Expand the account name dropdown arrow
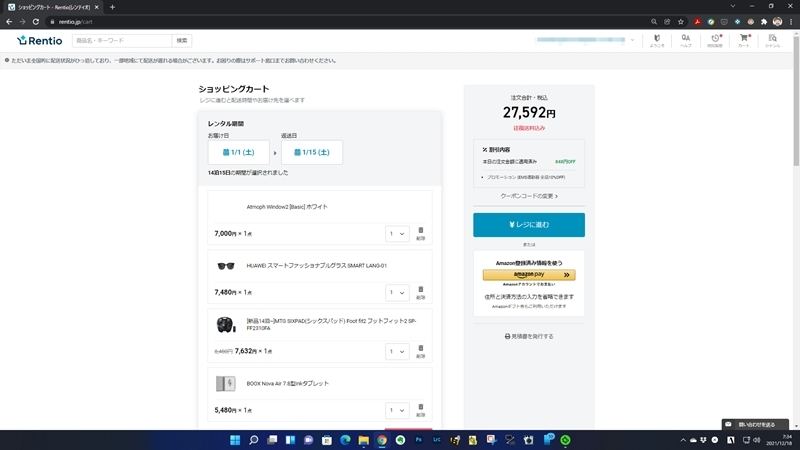This screenshot has height=450, width=800. click(633, 40)
